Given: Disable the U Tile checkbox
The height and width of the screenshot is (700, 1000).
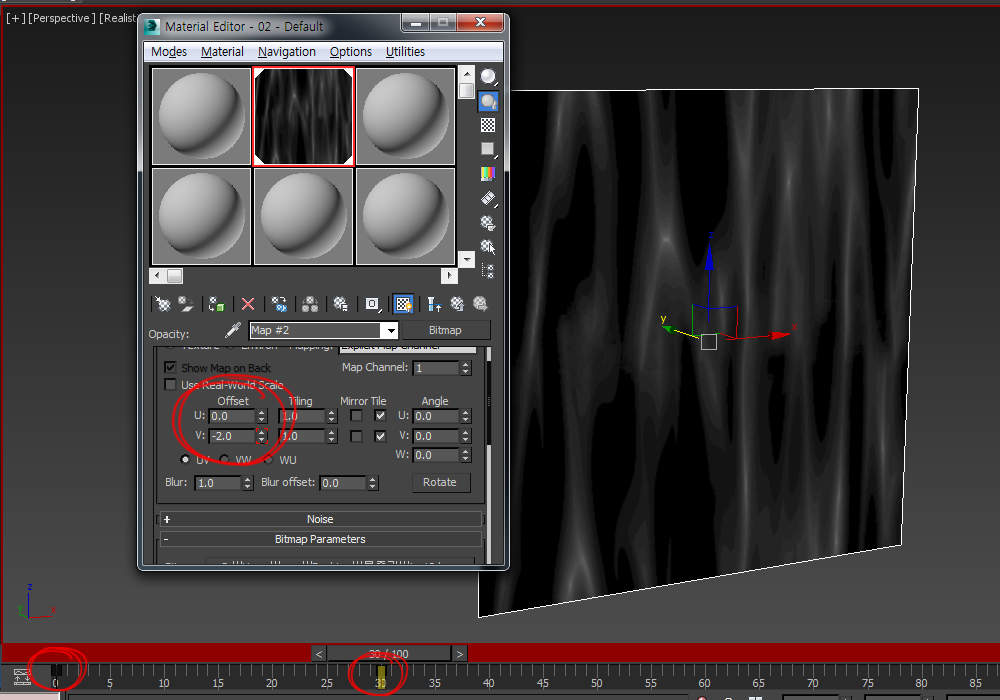Looking at the screenshot, I should [x=380, y=416].
